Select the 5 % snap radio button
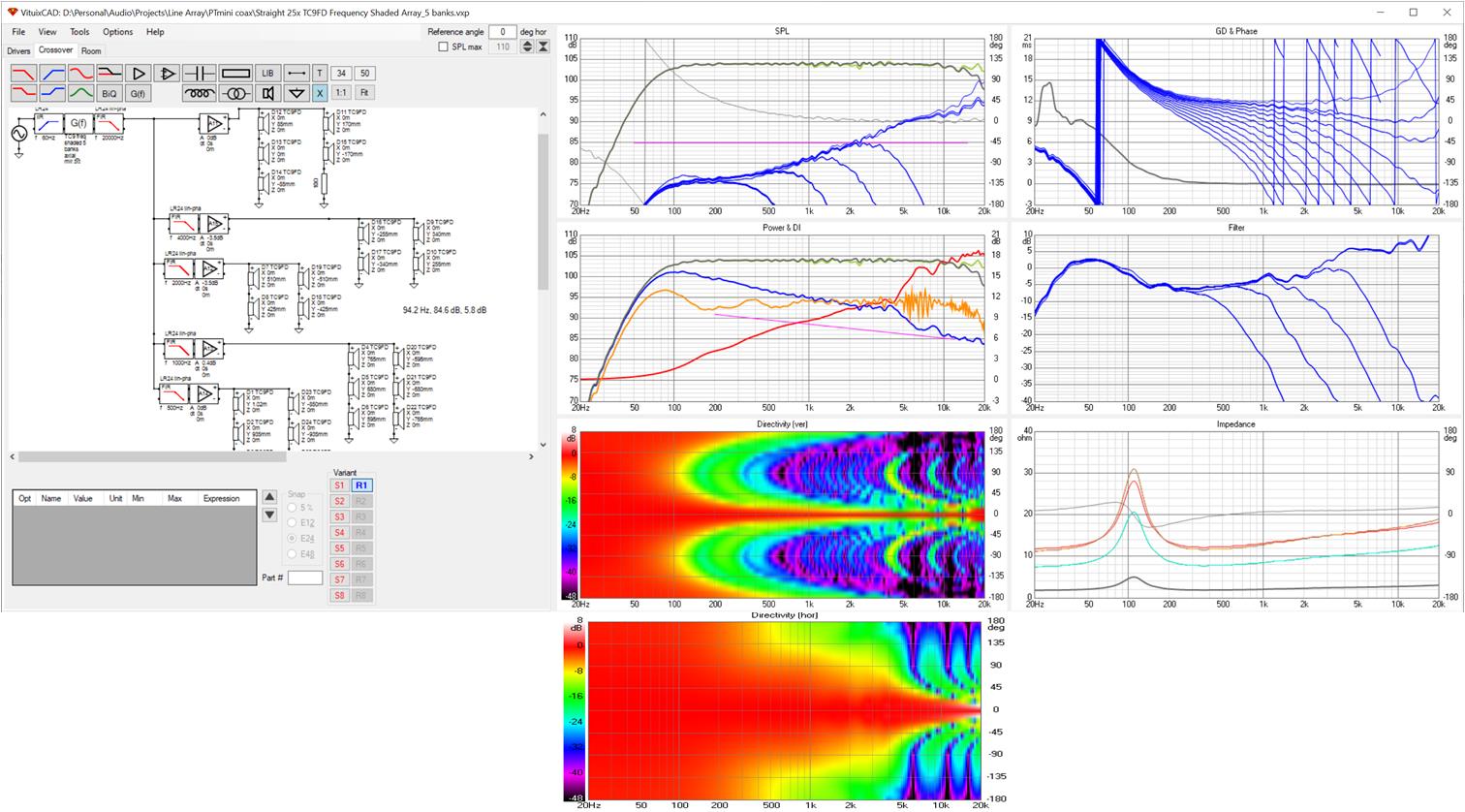Viewport: 1465px width, 812px height. [x=292, y=508]
